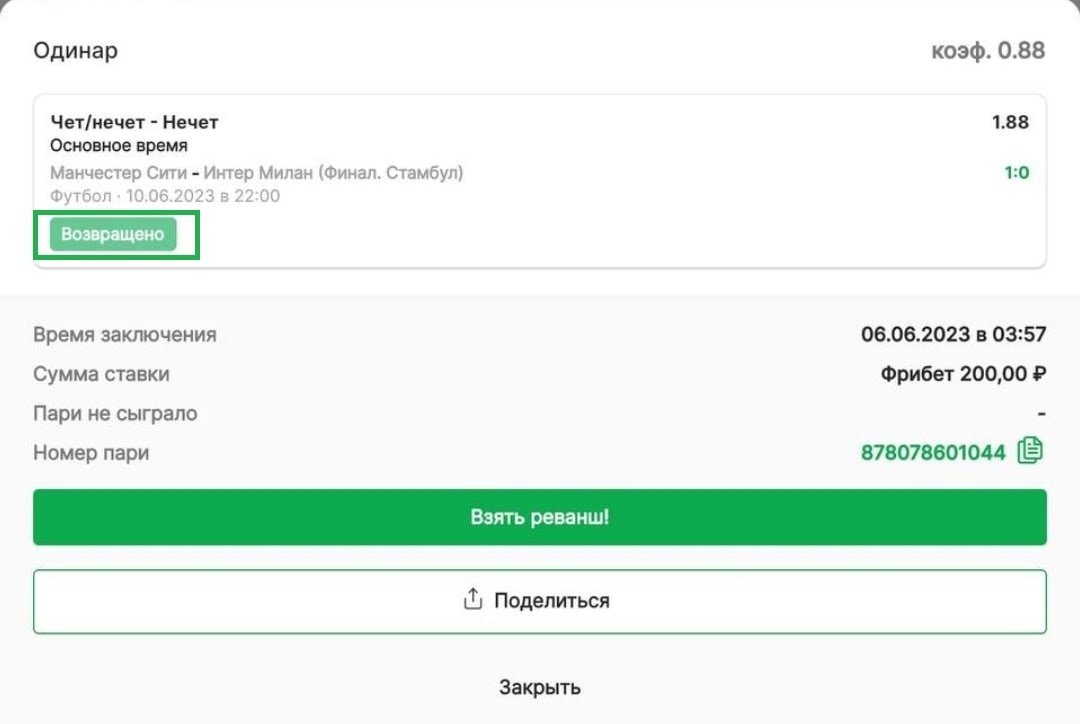Click the share icon next to Поделиться
Viewport: 1080px width, 724px height.
[472, 600]
